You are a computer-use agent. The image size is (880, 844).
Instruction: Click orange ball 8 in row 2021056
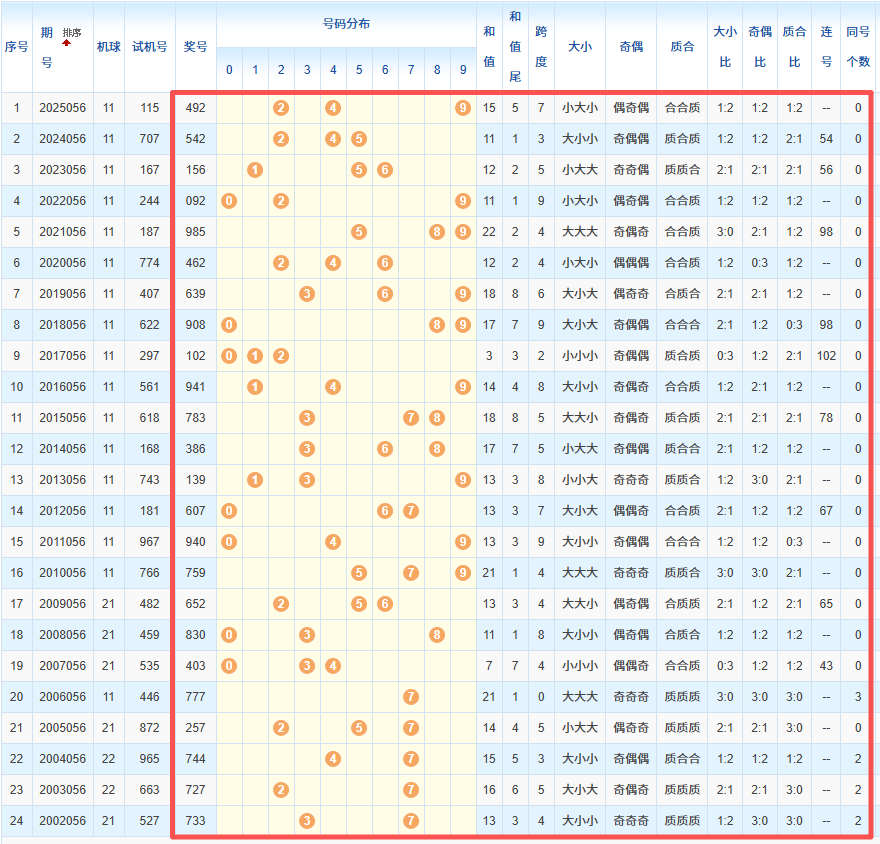pyautogui.click(x=437, y=232)
